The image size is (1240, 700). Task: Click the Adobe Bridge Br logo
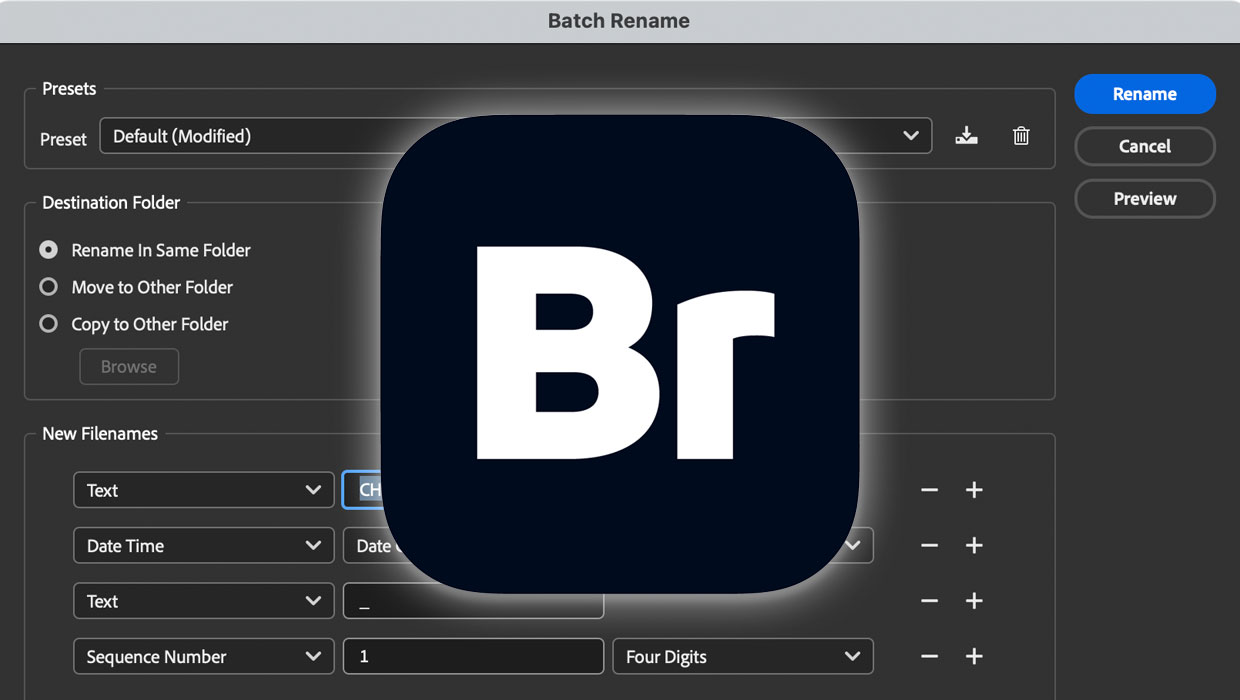[620, 353]
